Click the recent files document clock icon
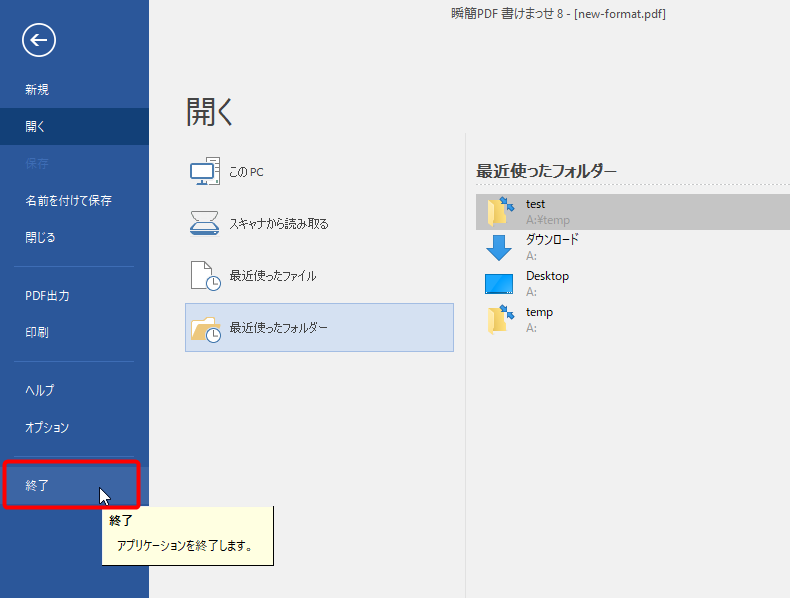Viewport: 790px width, 598px height. [206, 276]
